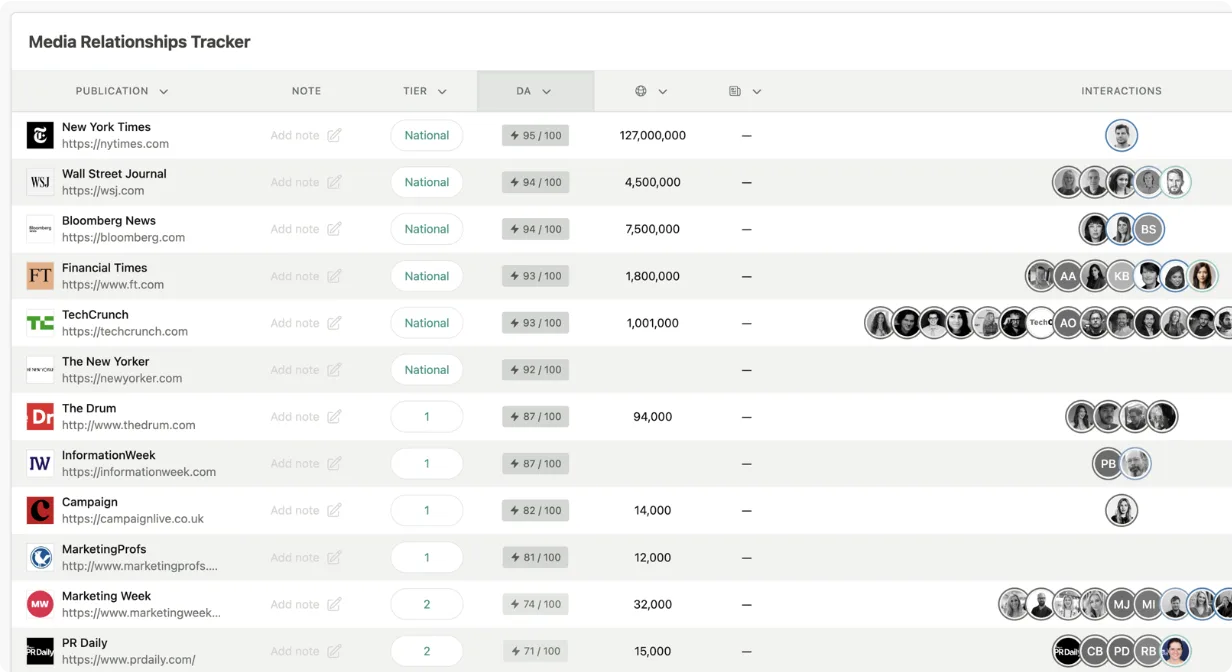Edit note icon for InformationWeek row
The height and width of the screenshot is (672, 1232).
[334, 464]
